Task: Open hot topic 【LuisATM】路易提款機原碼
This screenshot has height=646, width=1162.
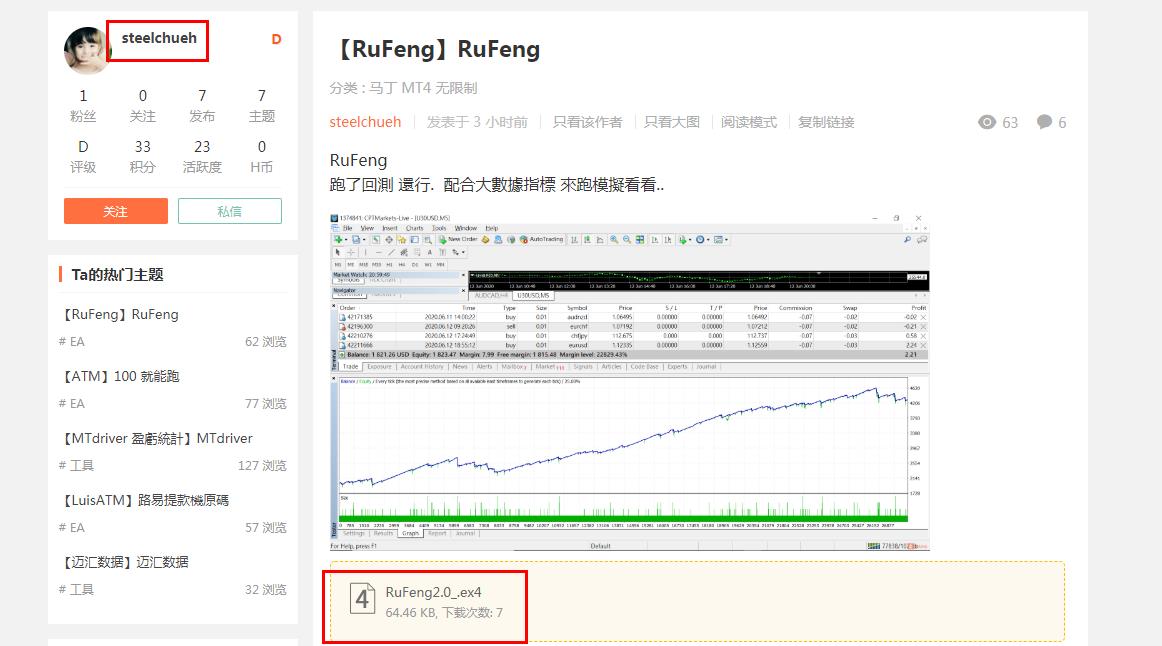Action: coord(146,500)
